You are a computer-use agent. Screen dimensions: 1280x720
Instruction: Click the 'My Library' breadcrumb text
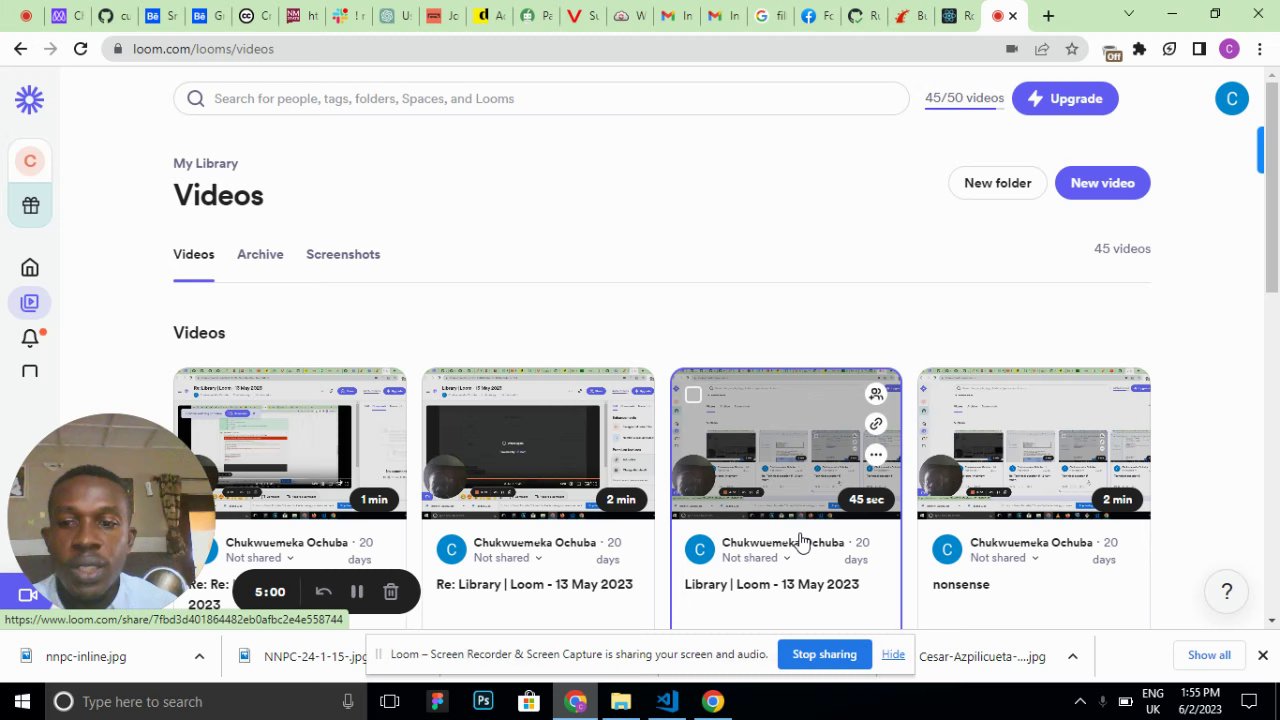[205, 163]
